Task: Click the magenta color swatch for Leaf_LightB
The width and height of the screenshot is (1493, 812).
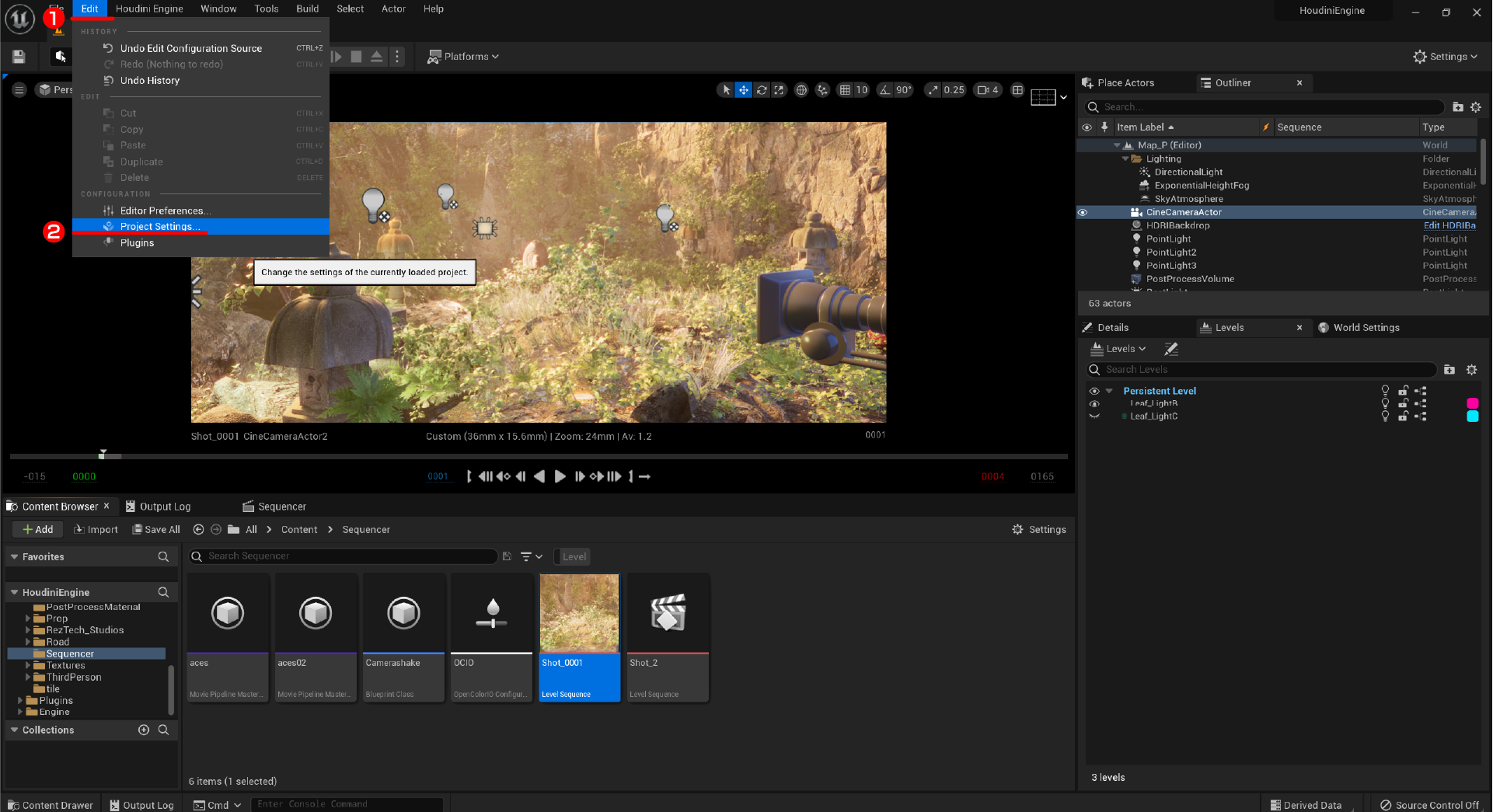Action: coord(1473,403)
